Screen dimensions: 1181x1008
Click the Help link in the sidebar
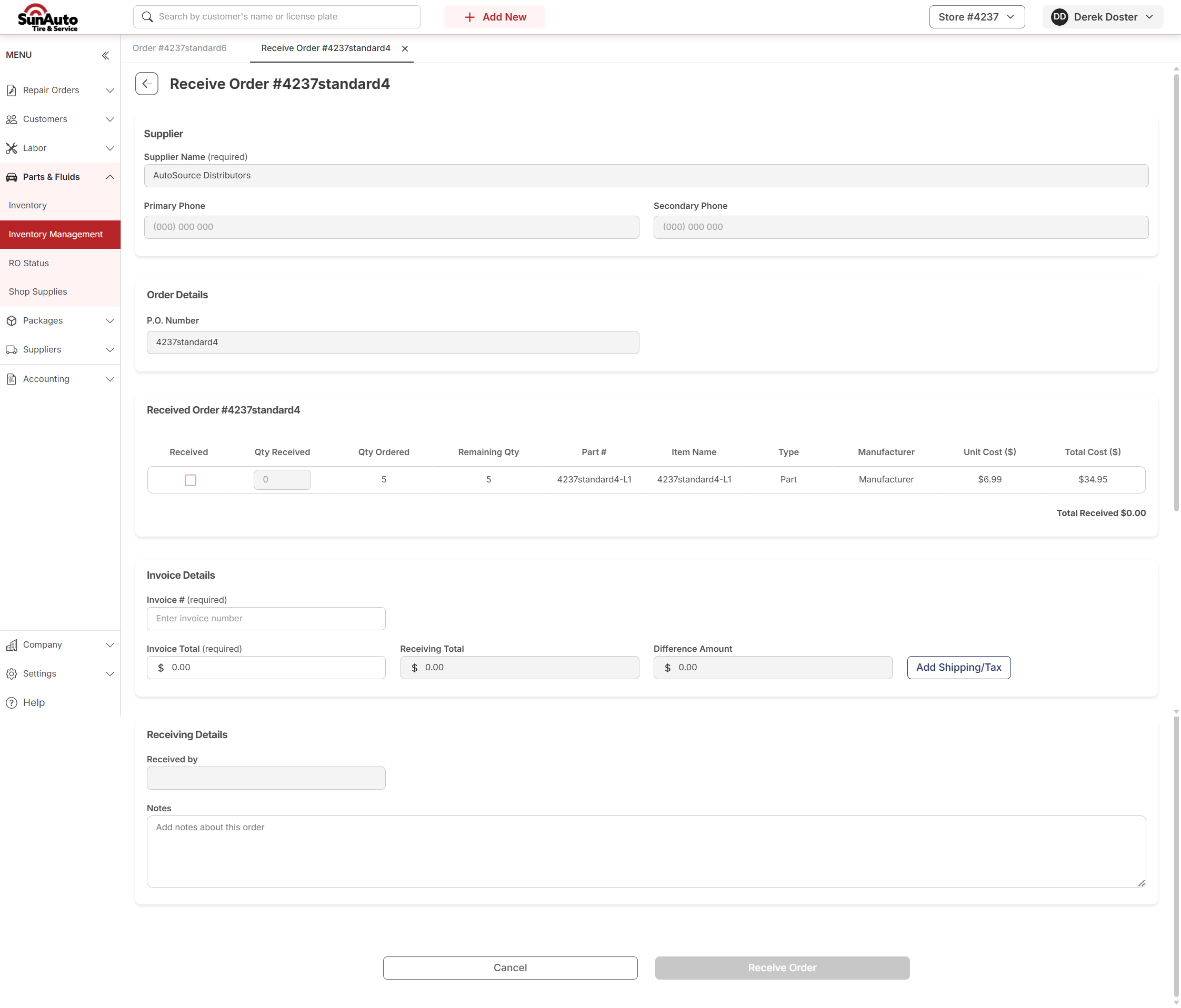34,702
